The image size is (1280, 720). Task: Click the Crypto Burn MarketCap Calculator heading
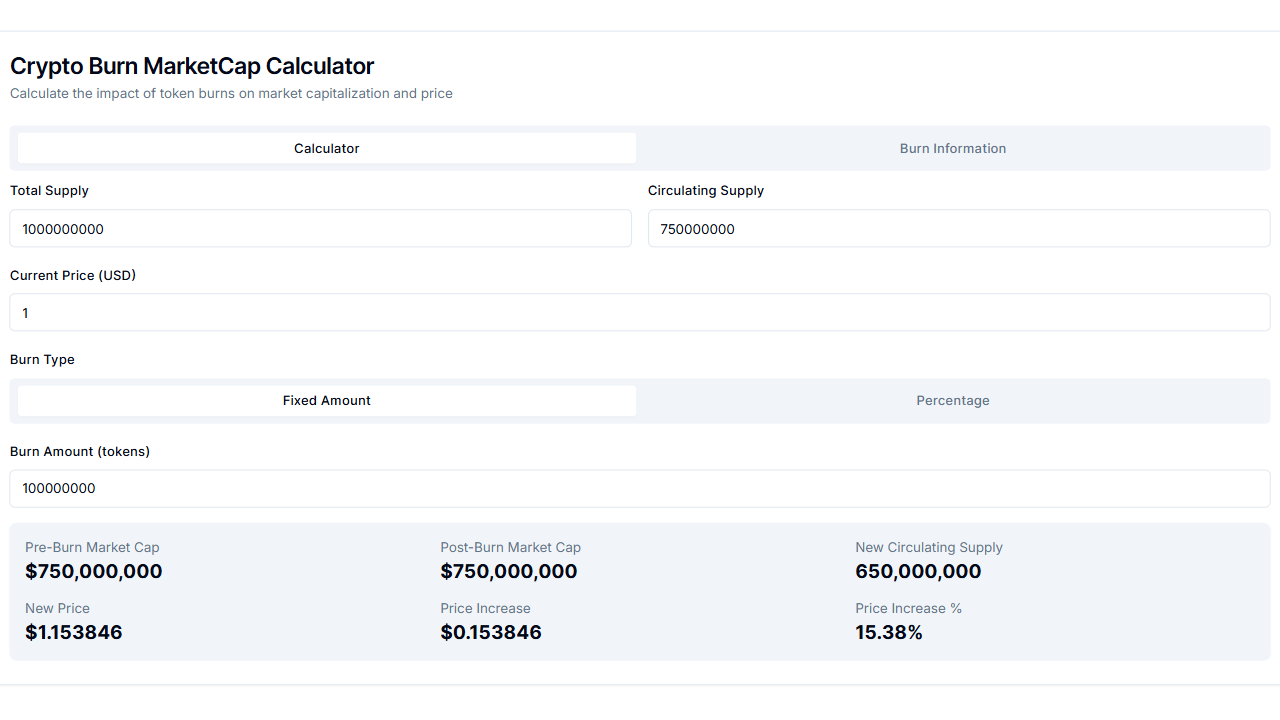pyautogui.click(x=191, y=66)
